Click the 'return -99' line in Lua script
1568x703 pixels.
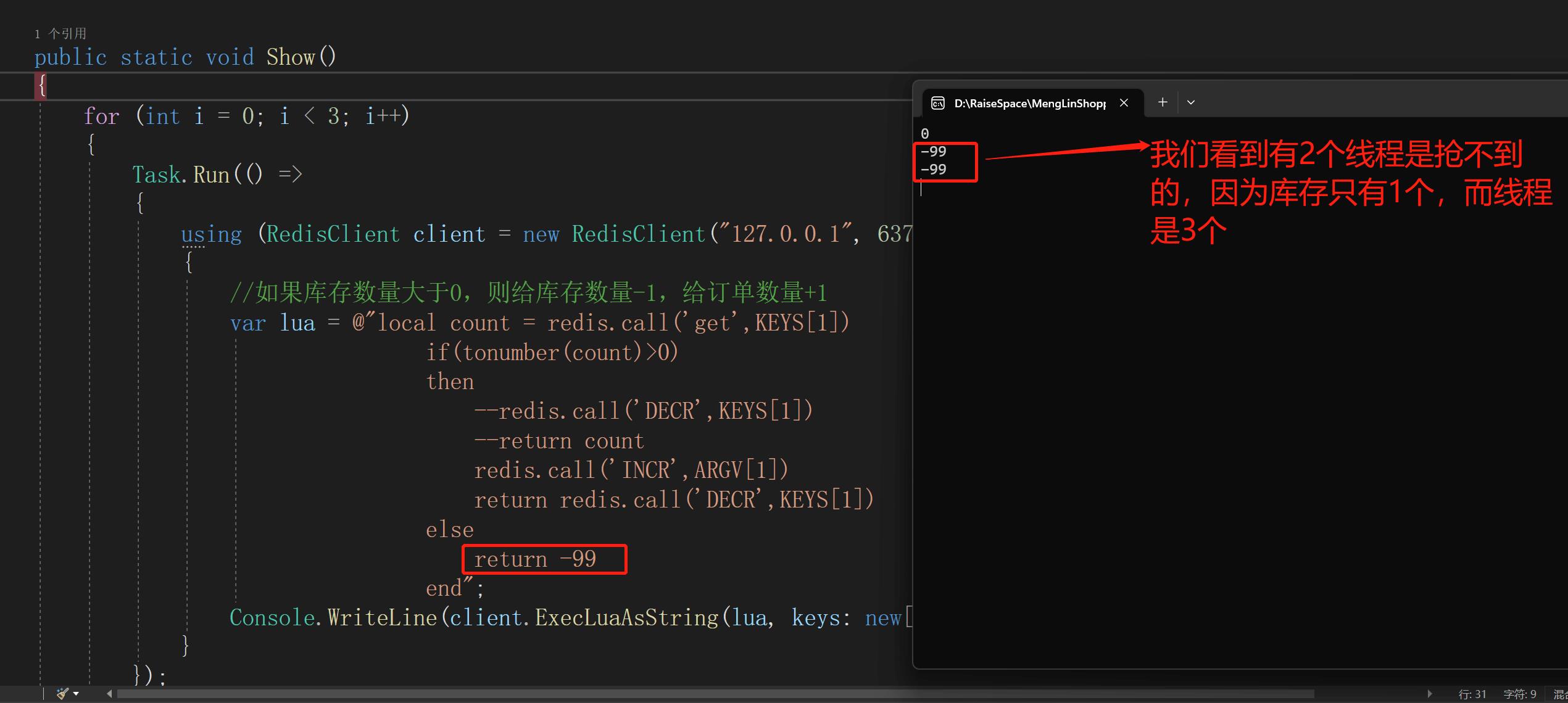tap(534, 559)
